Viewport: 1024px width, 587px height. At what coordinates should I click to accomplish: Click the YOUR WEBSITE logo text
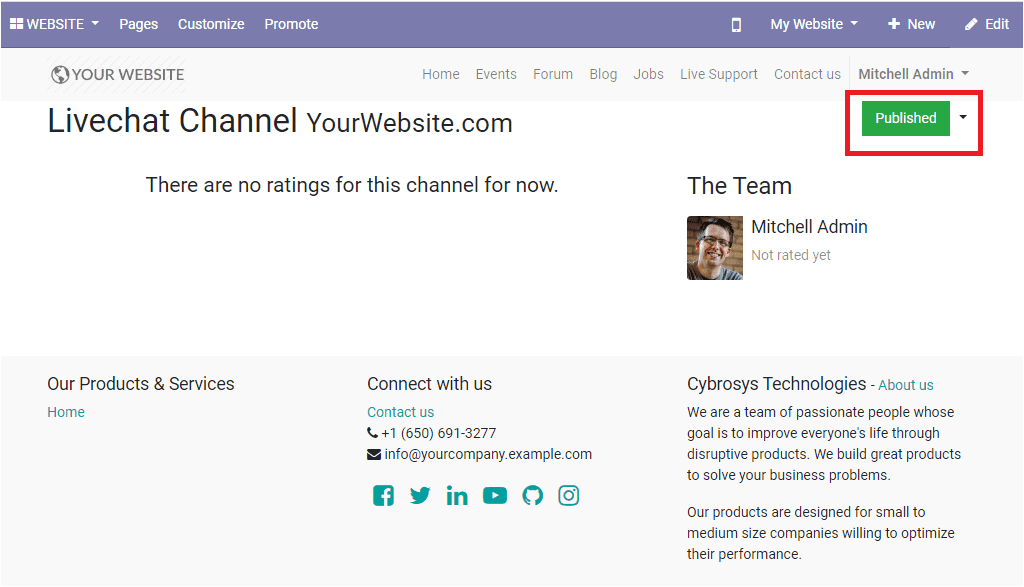128,74
